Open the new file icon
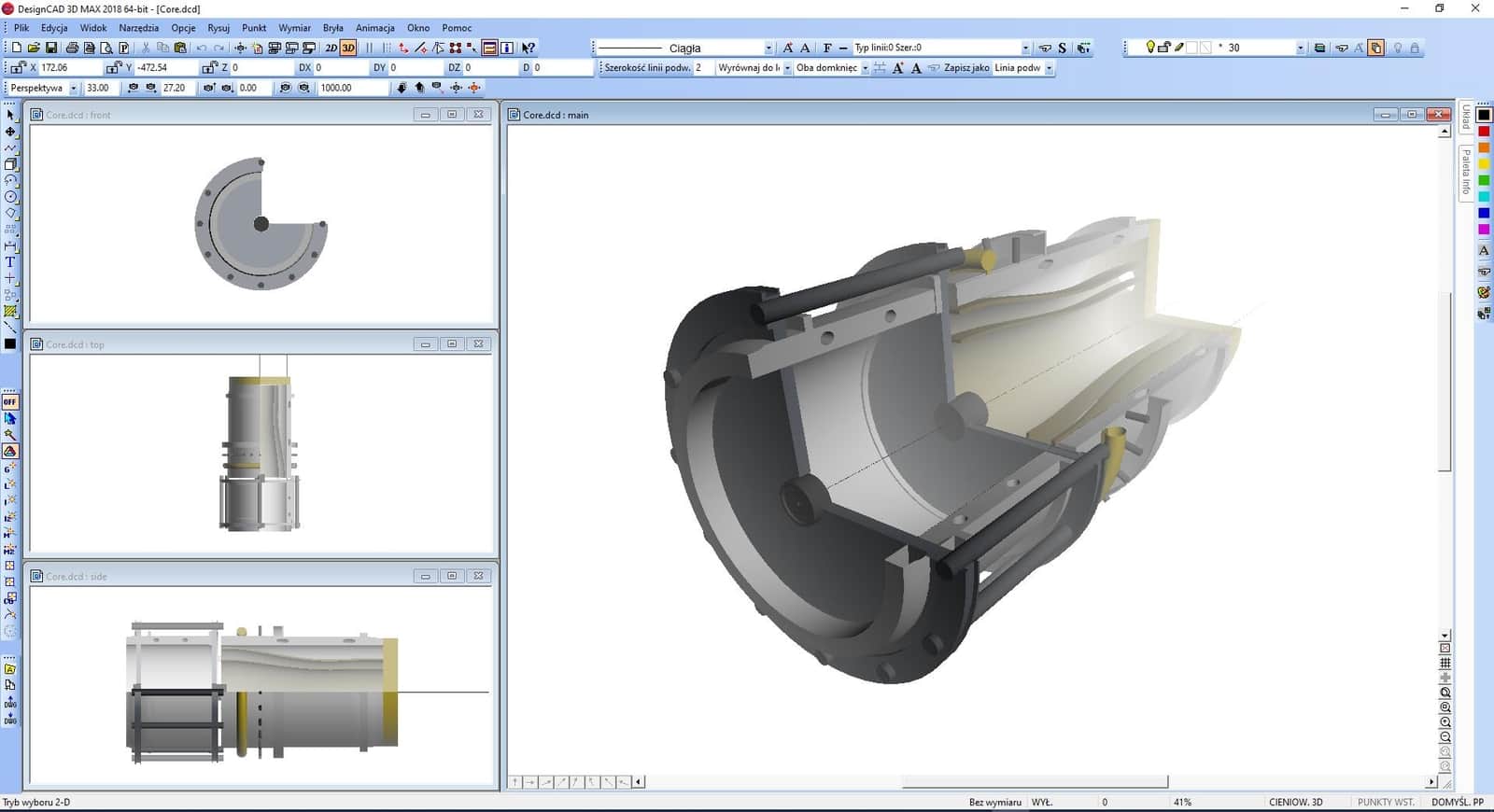 pyautogui.click(x=16, y=48)
